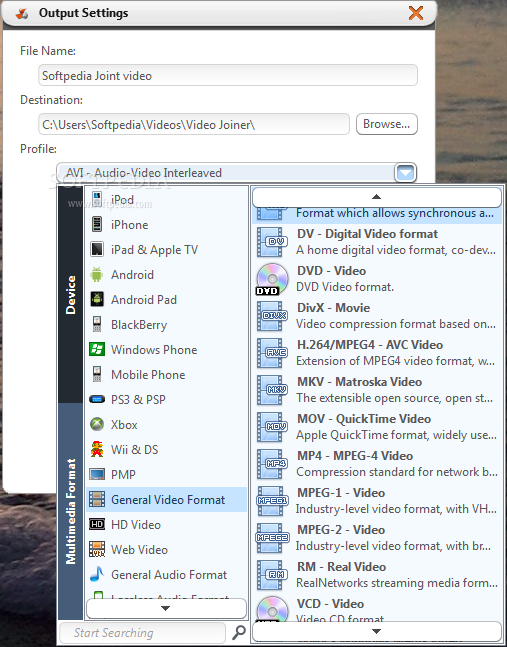Select MPEG-1 - Video entry
The image size is (507, 647).
tap(377, 501)
